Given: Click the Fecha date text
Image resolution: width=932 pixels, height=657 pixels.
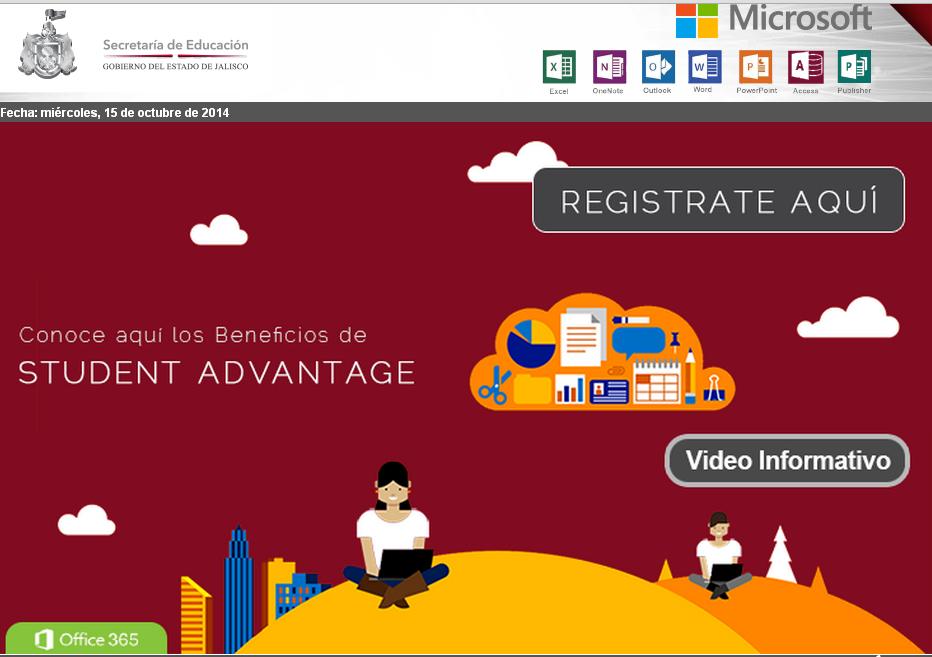Looking at the screenshot, I should [115, 112].
